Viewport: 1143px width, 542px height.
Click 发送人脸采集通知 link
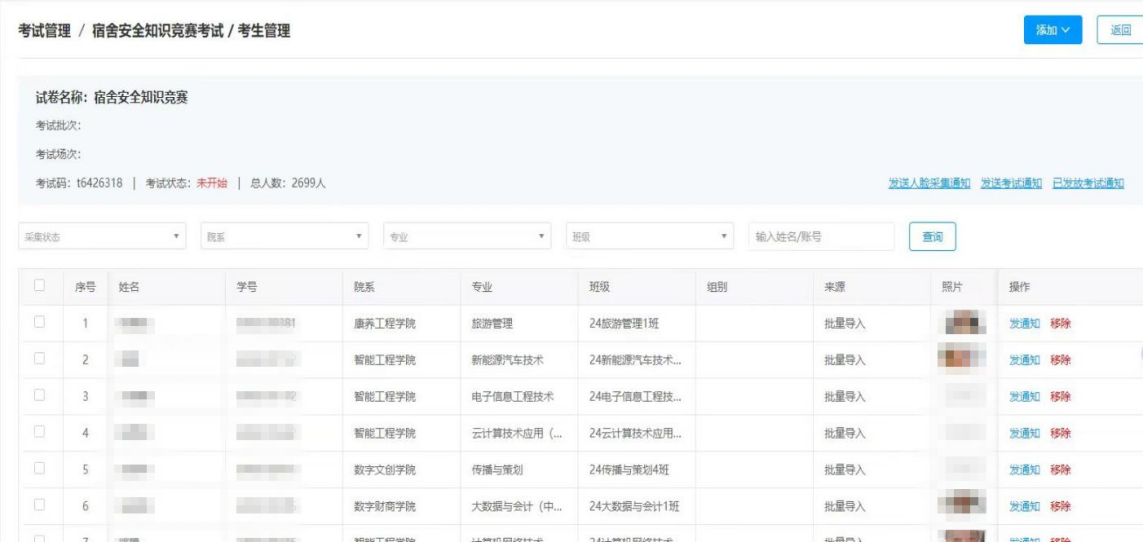pyautogui.click(x=929, y=183)
